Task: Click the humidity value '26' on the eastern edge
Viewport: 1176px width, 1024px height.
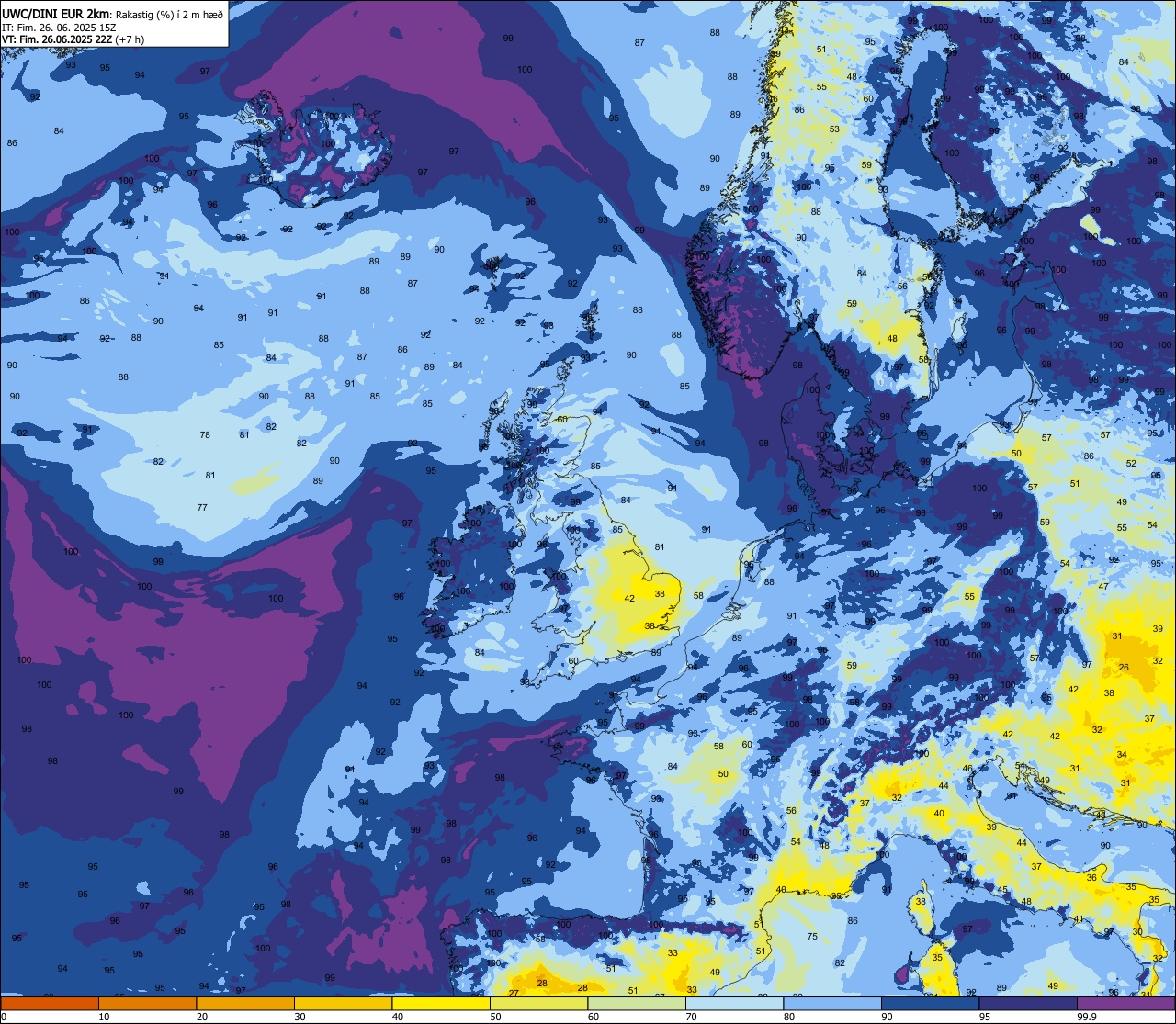Action: (1124, 668)
